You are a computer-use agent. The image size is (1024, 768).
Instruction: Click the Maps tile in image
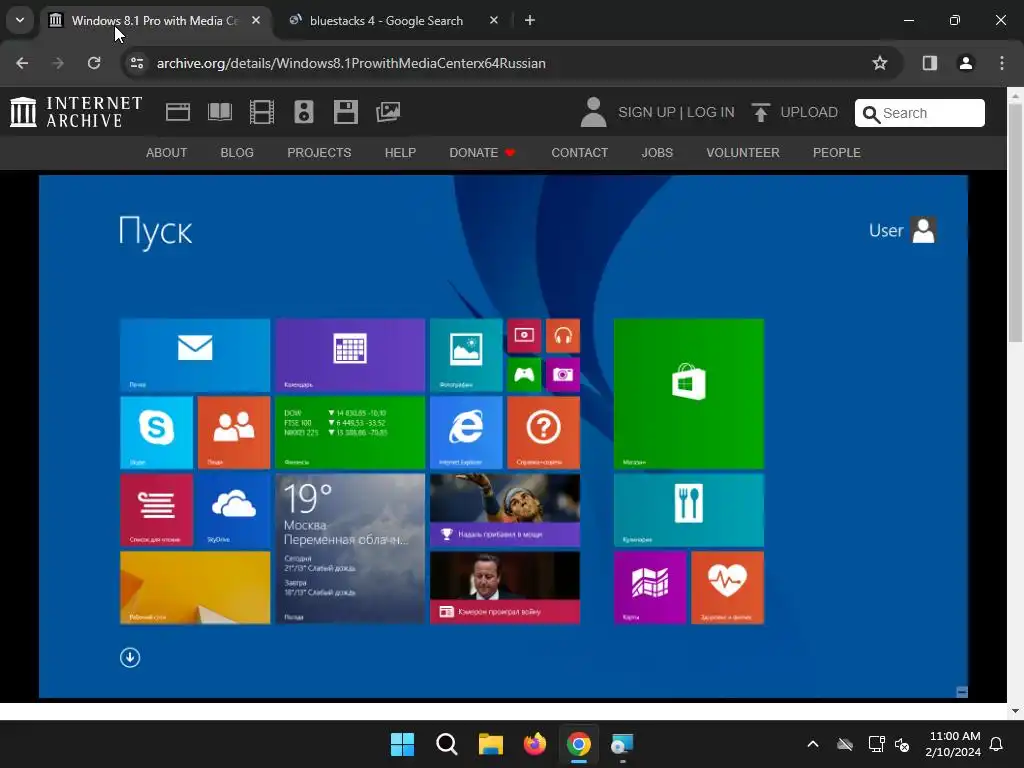tap(650, 588)
